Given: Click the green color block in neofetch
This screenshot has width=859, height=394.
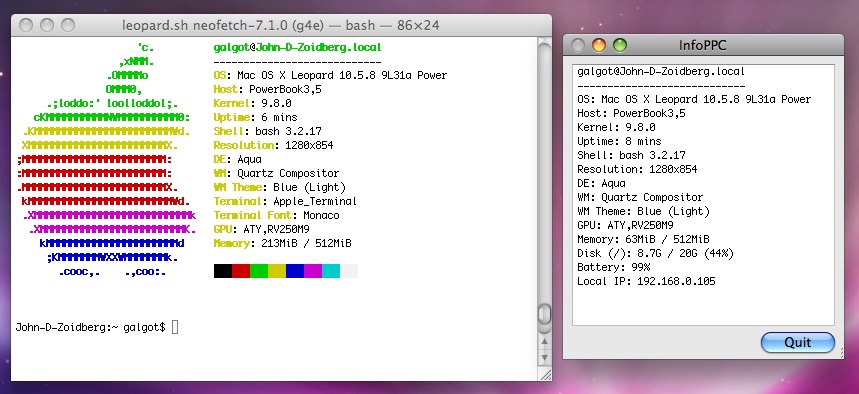Looking at the screenshot, I should click(x=259, y=271).
